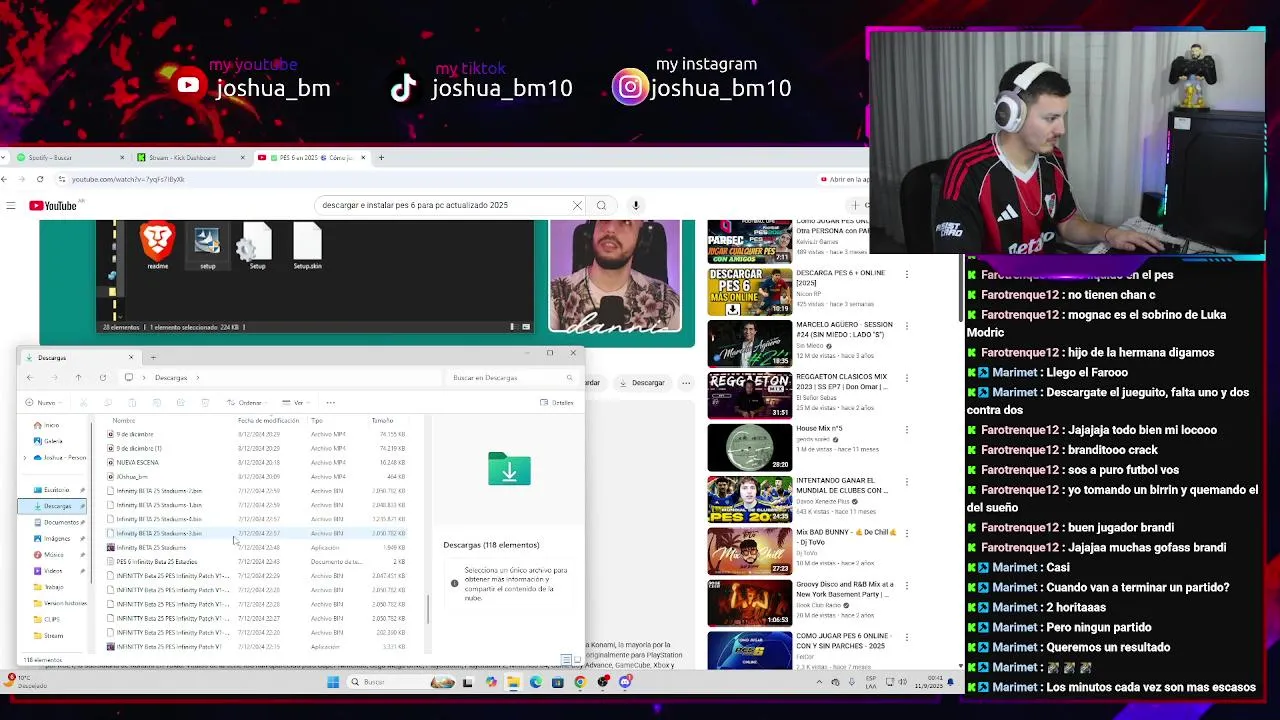Open a new File Explorer tab
The height and width of the screenshot is (720, 1280).
tap(153, 357)
